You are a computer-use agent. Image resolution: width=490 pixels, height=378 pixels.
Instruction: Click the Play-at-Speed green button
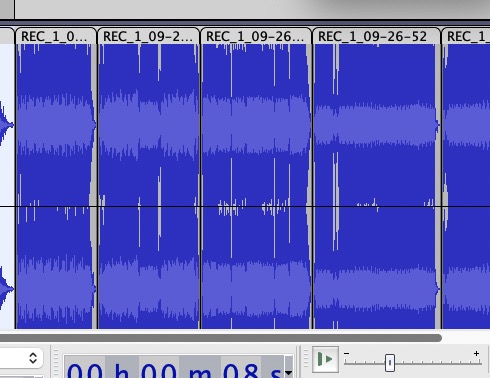pyautogui.click(x=325, y=359)
